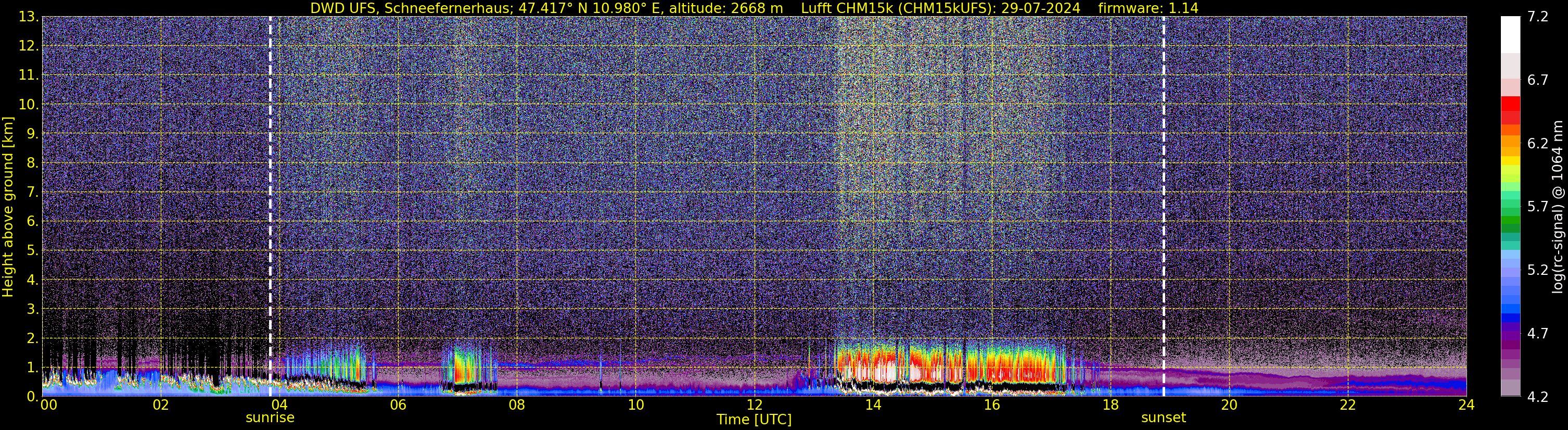Click the 'firmware: 1.14' text in title
The width and height of the screenshot is (1568, 430).
pyautogui.click(x=1148, y=8)
